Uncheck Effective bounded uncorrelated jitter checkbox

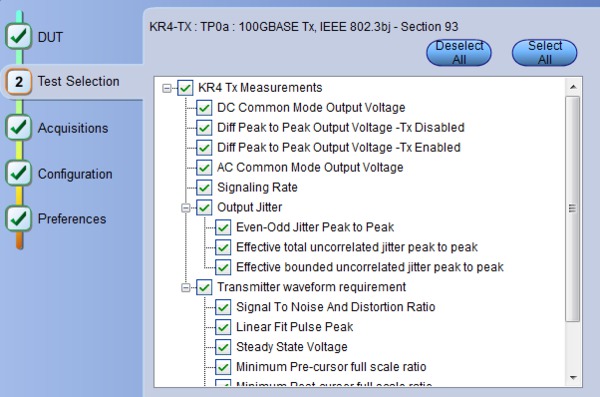click(223, 267)
